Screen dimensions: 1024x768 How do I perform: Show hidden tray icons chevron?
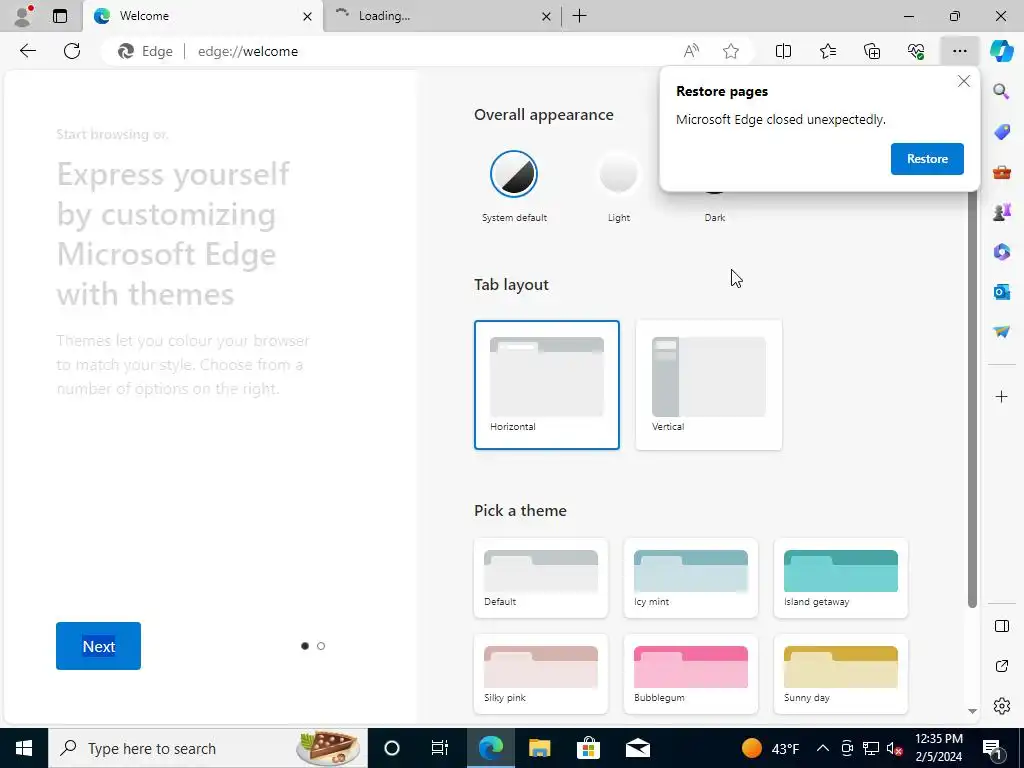point(823,748)
